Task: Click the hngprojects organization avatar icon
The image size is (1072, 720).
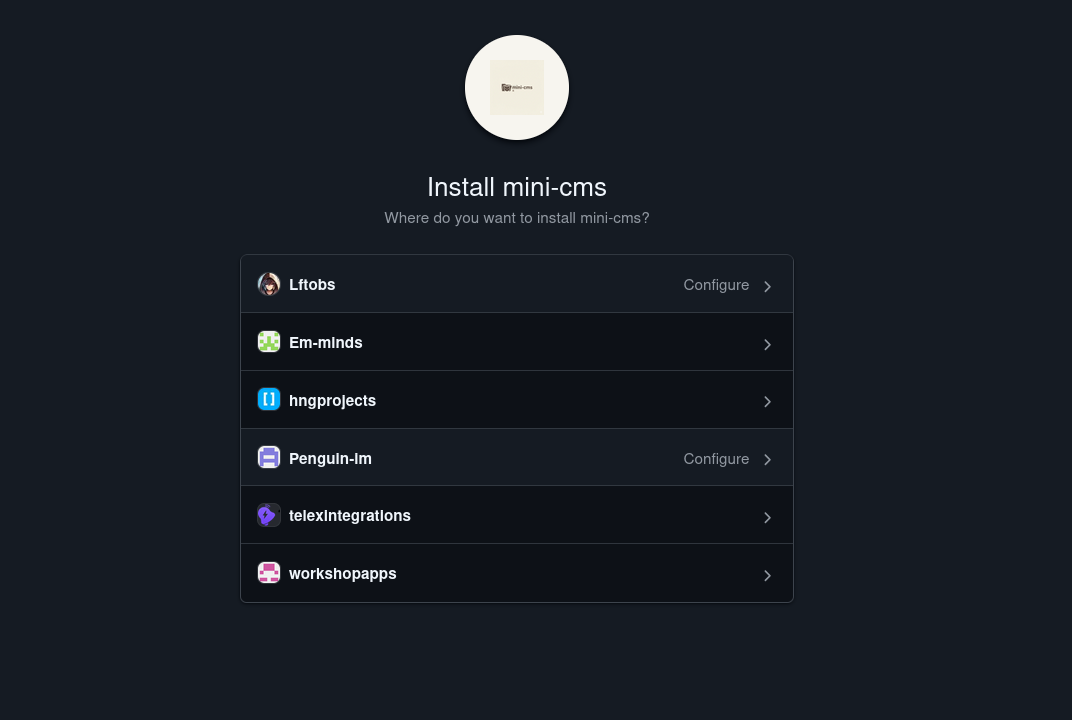Action: pyautogui.click(x=269, y=399)
